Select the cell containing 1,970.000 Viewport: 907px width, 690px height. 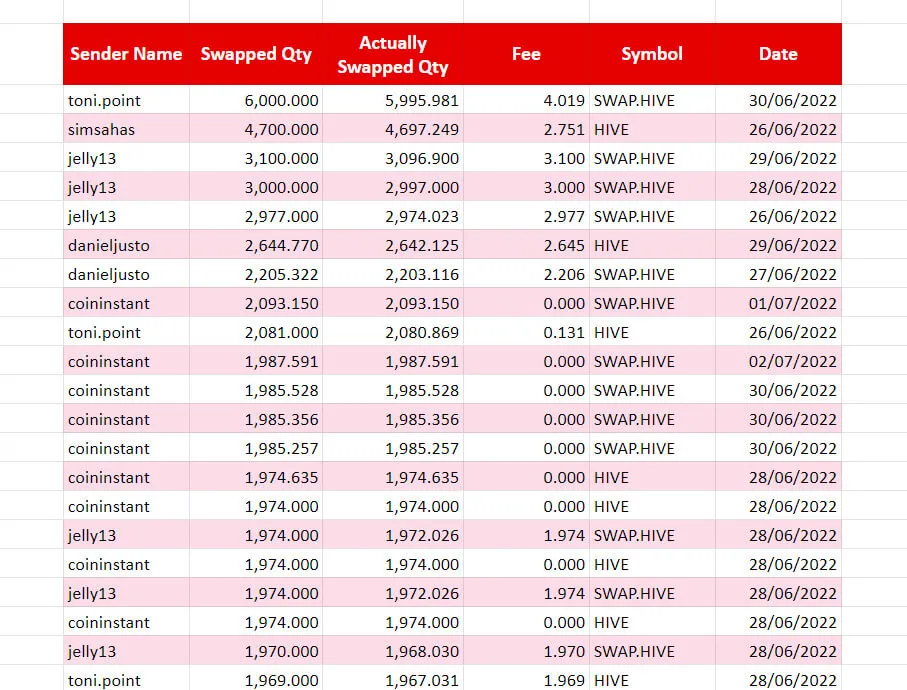coord(256,650)
